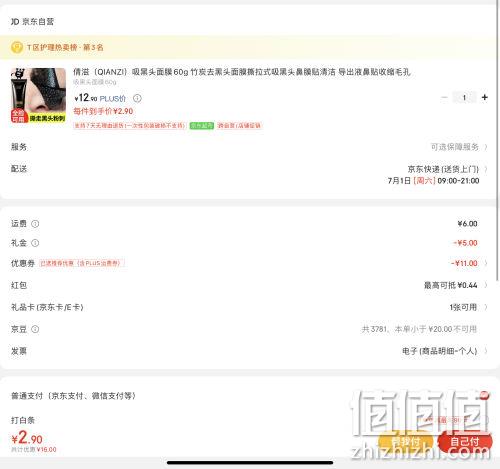The width and height of the screenshot is (500, 469).
Task: Expand the 京东快递 delivery options
Action: 447,169
